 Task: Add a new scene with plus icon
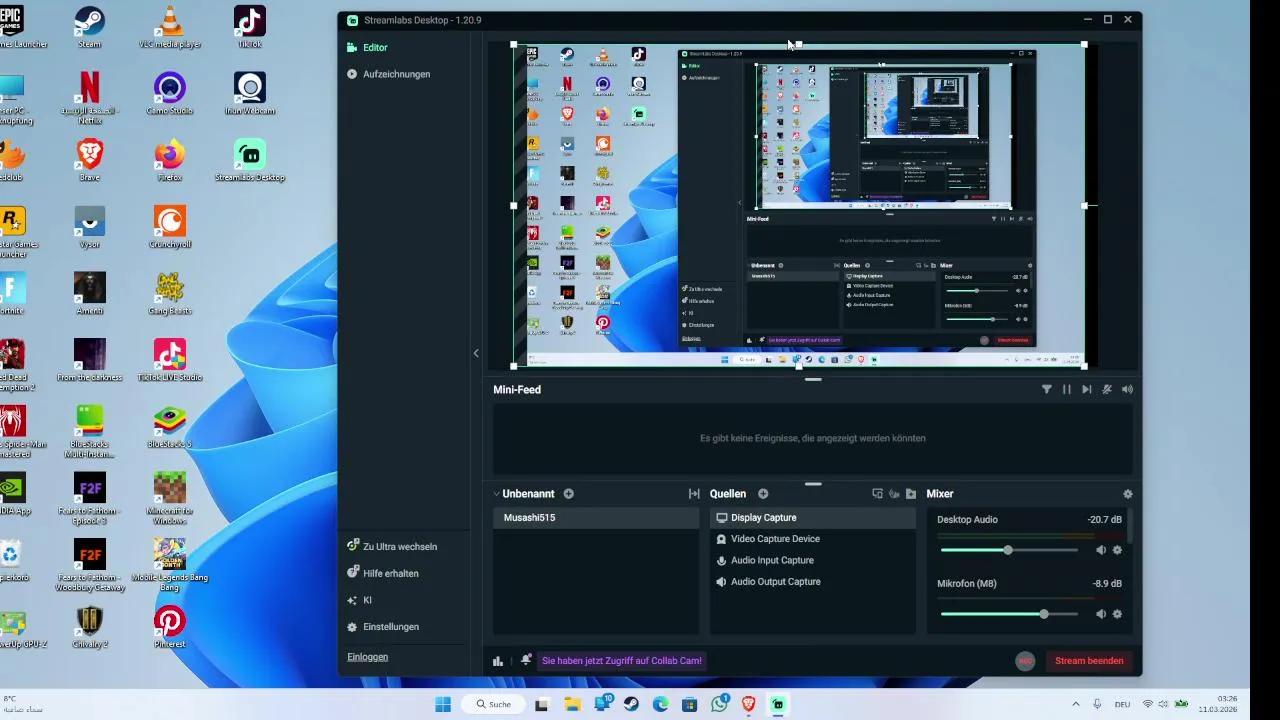coord(569,494)
